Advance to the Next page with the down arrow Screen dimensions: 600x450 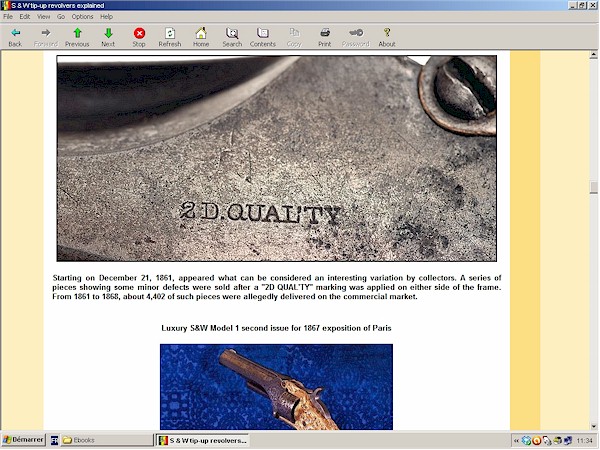[108, 33]
